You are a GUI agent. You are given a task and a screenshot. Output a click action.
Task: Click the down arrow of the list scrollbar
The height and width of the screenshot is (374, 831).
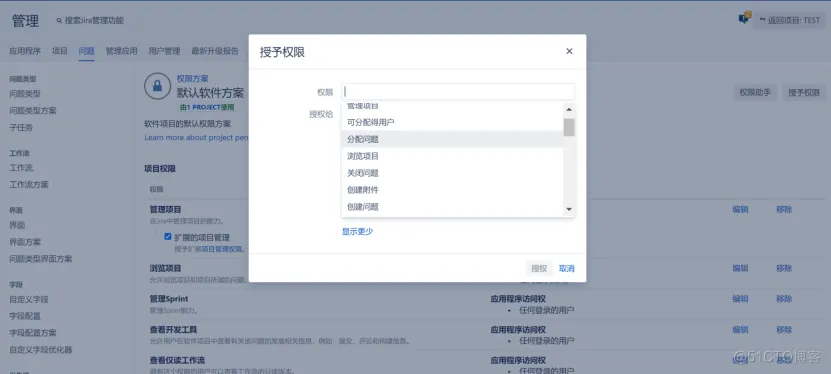[x=569, y=210]
